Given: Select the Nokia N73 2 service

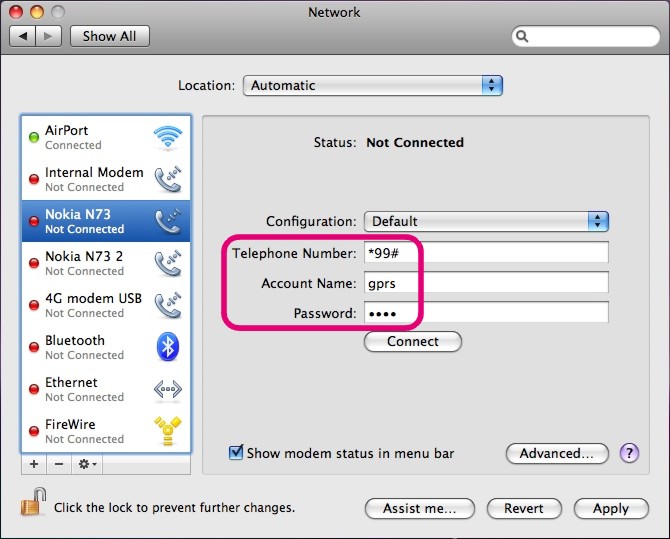Looking at the screenshot, I should pyautogui.click(x=106, y=263).
